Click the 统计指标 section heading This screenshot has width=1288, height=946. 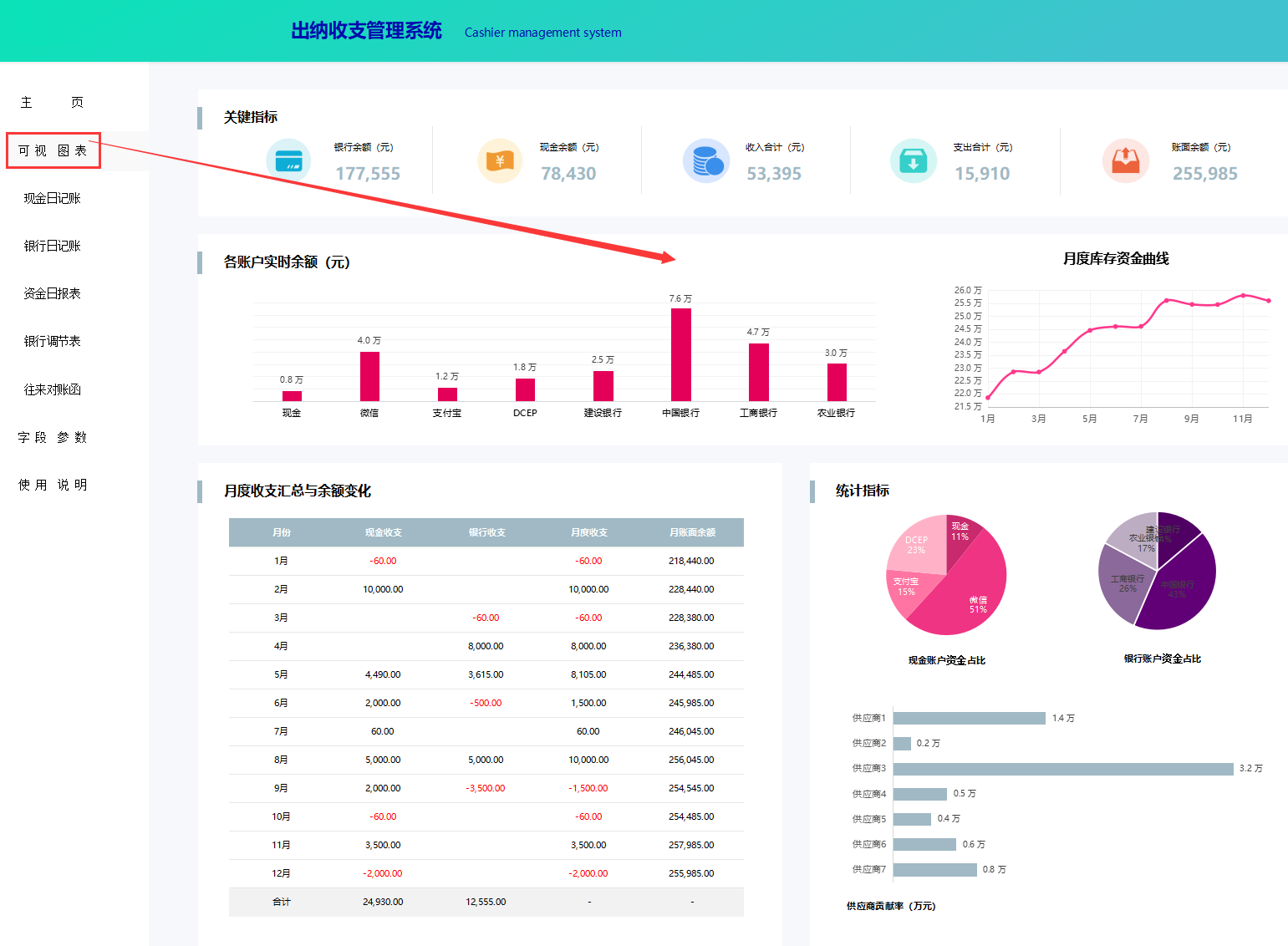[x=863, y=491]
